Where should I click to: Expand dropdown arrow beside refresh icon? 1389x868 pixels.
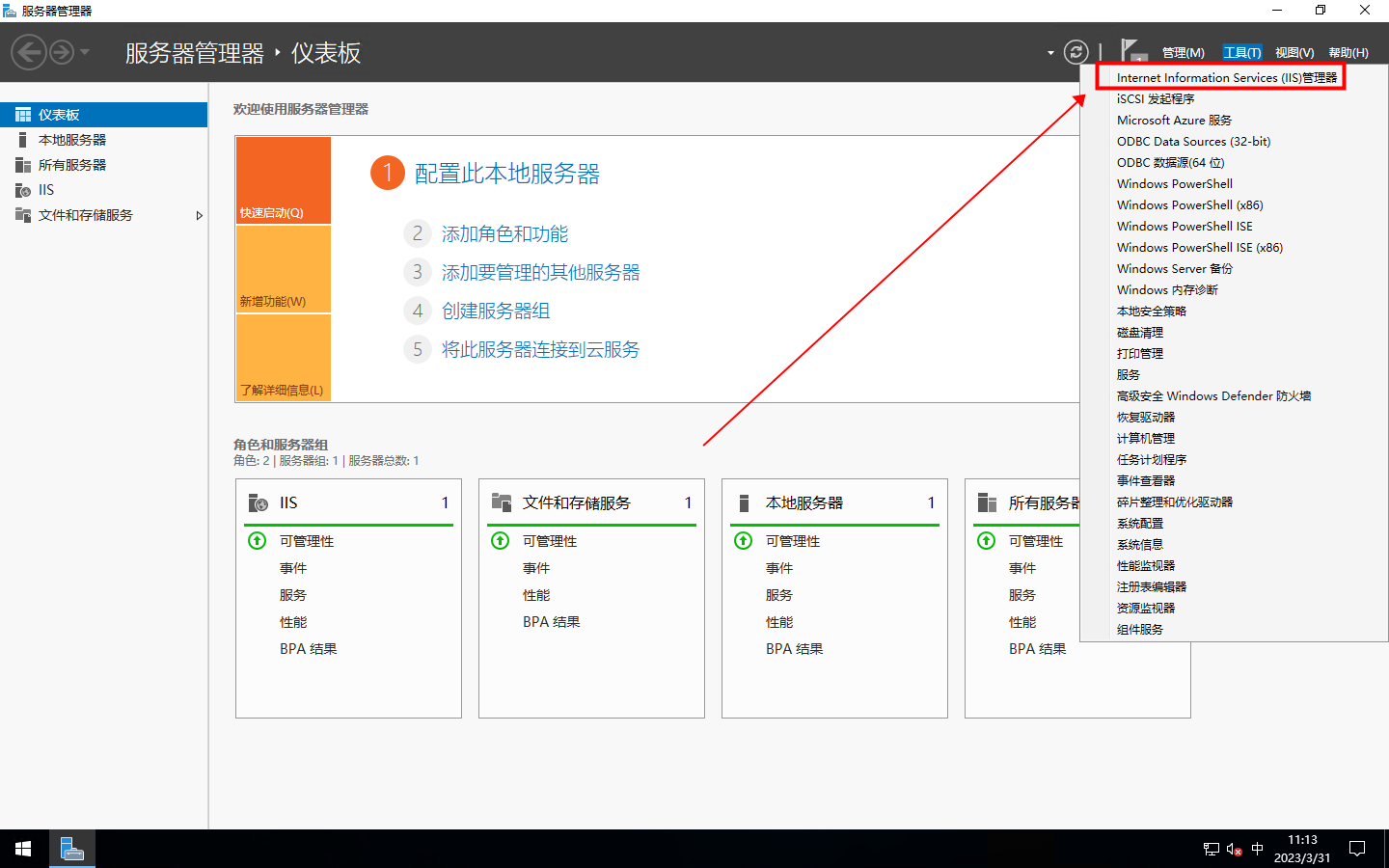(x=1050, y=53)
